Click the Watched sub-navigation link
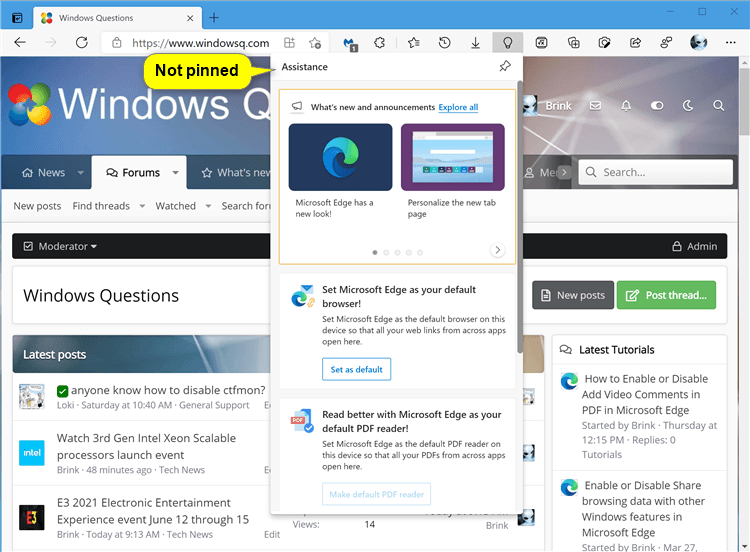 pos(176,206)
